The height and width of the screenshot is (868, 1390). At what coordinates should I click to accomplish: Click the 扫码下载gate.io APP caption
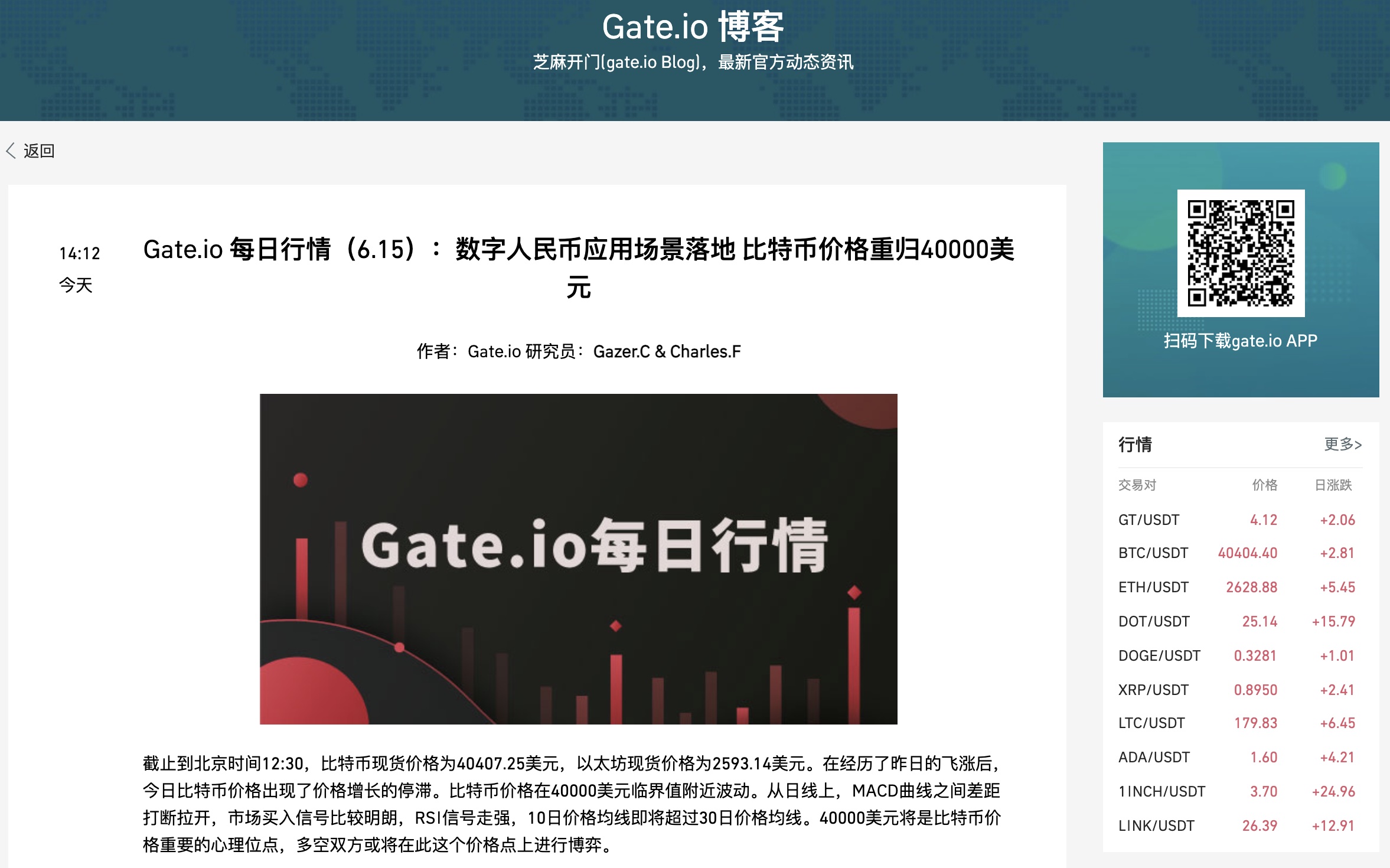pos(1241,341)
